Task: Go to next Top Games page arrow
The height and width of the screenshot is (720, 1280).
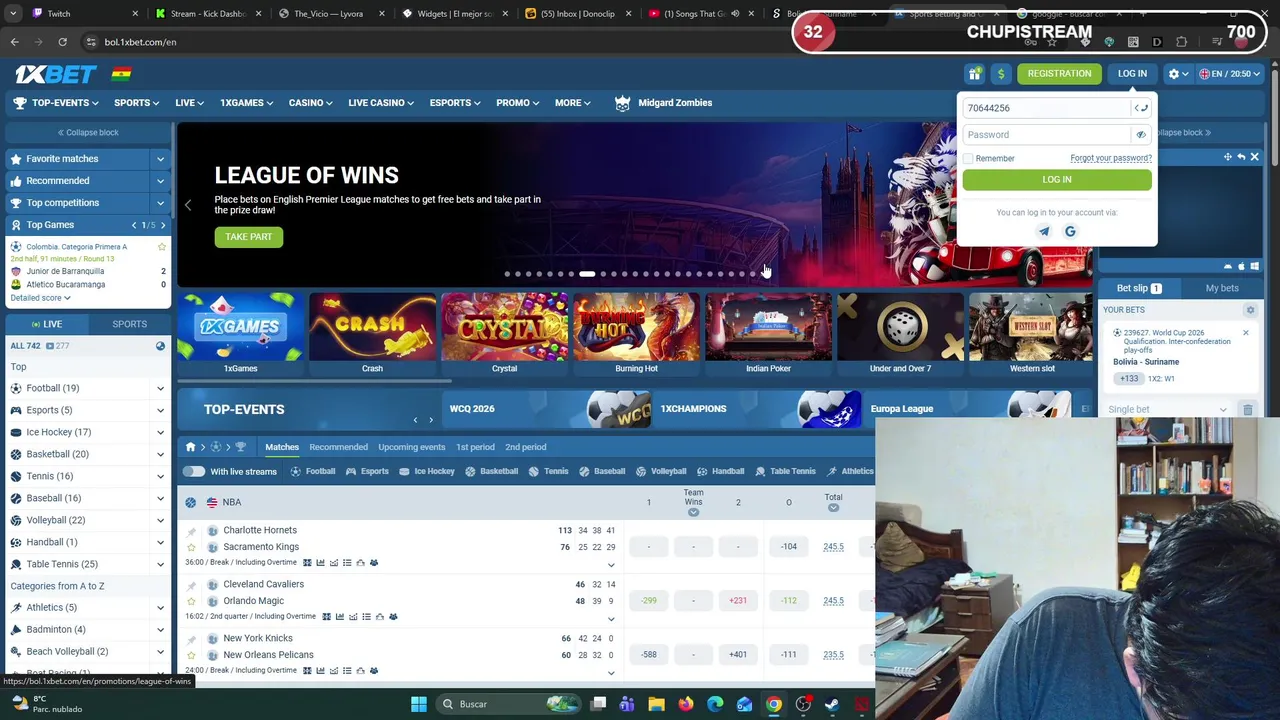Action: pos(163,225)
